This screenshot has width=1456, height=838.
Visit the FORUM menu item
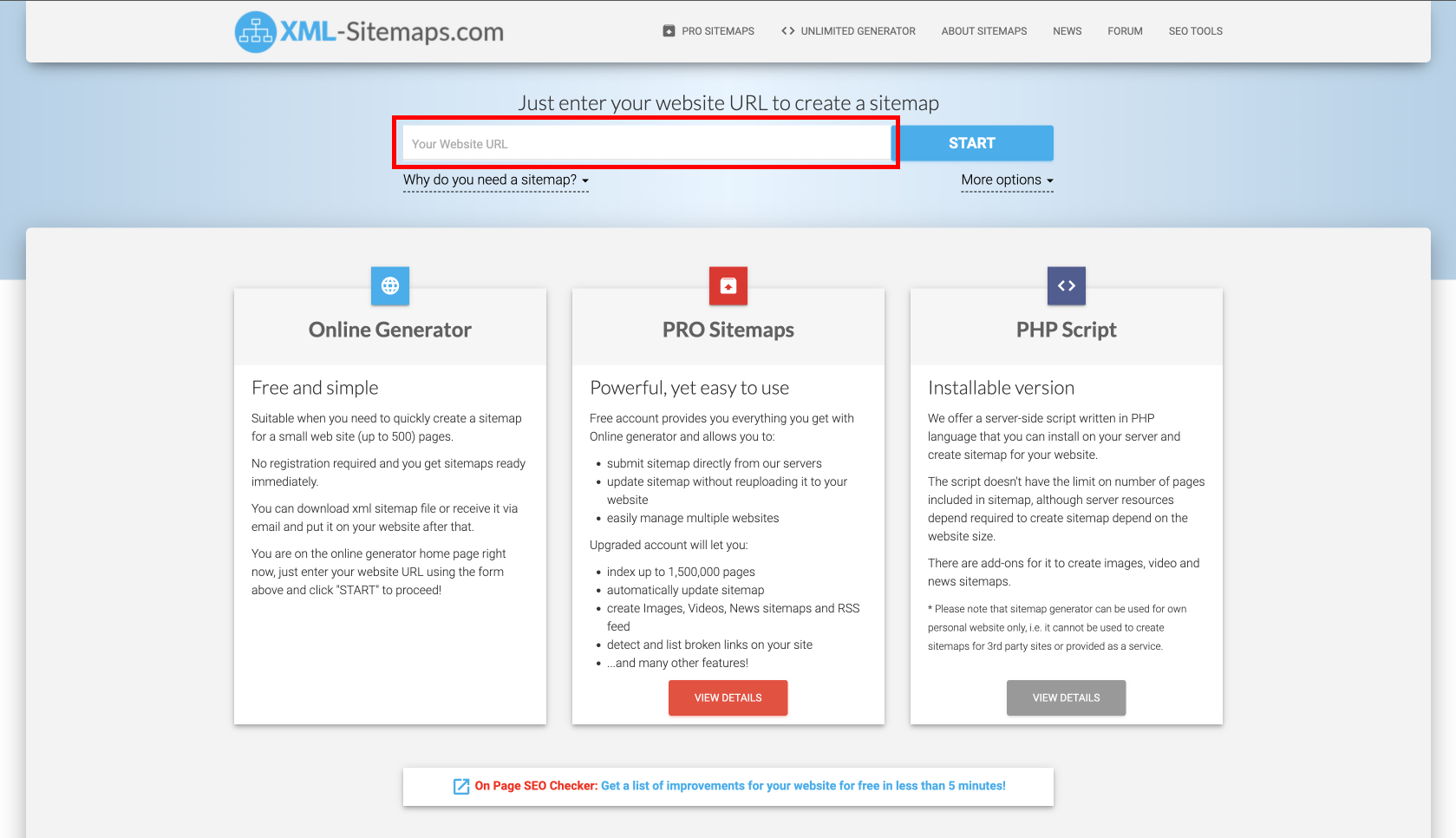1125,31
